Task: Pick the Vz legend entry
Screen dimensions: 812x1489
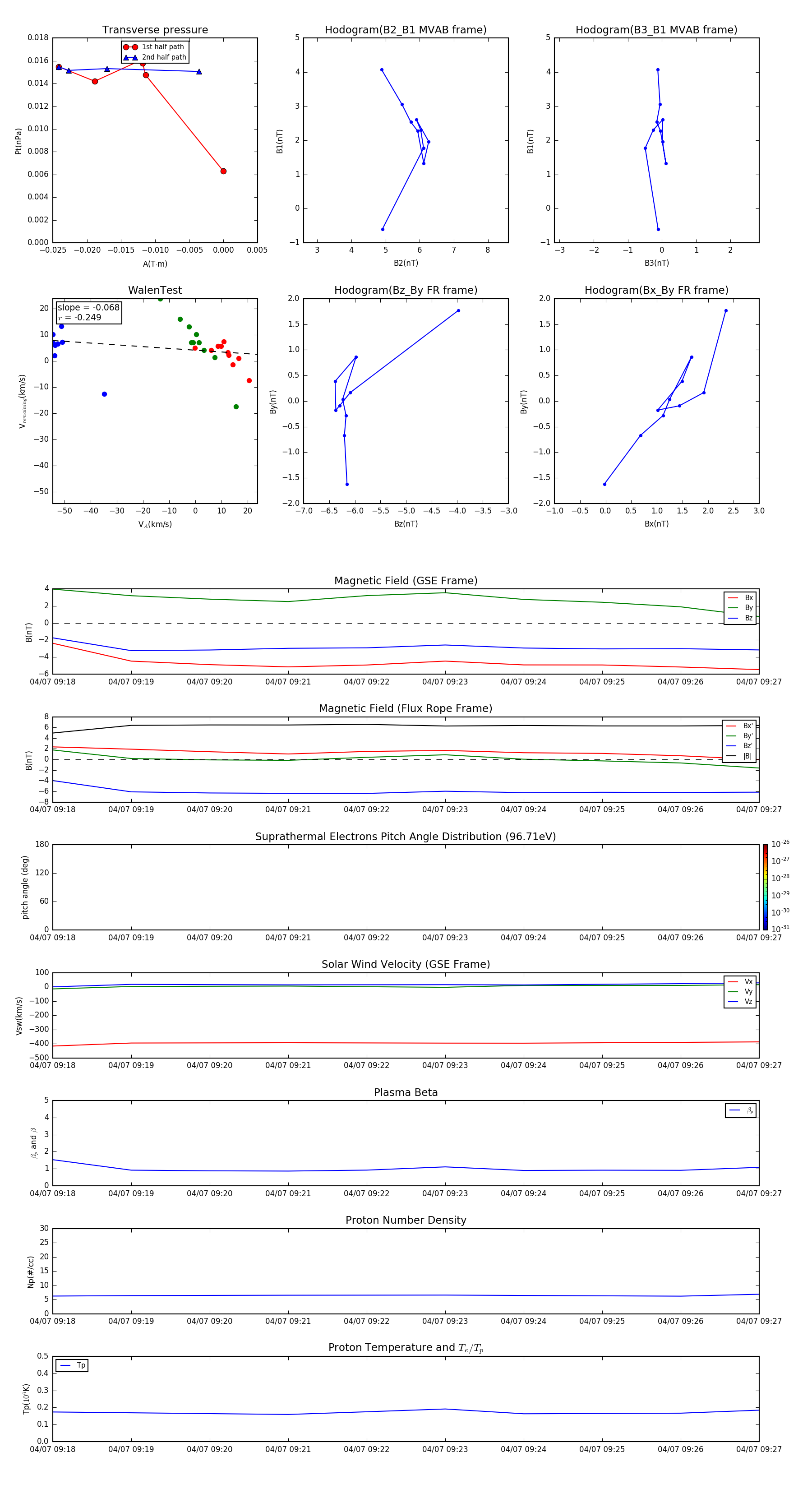Action: [x=740, y=1001]
